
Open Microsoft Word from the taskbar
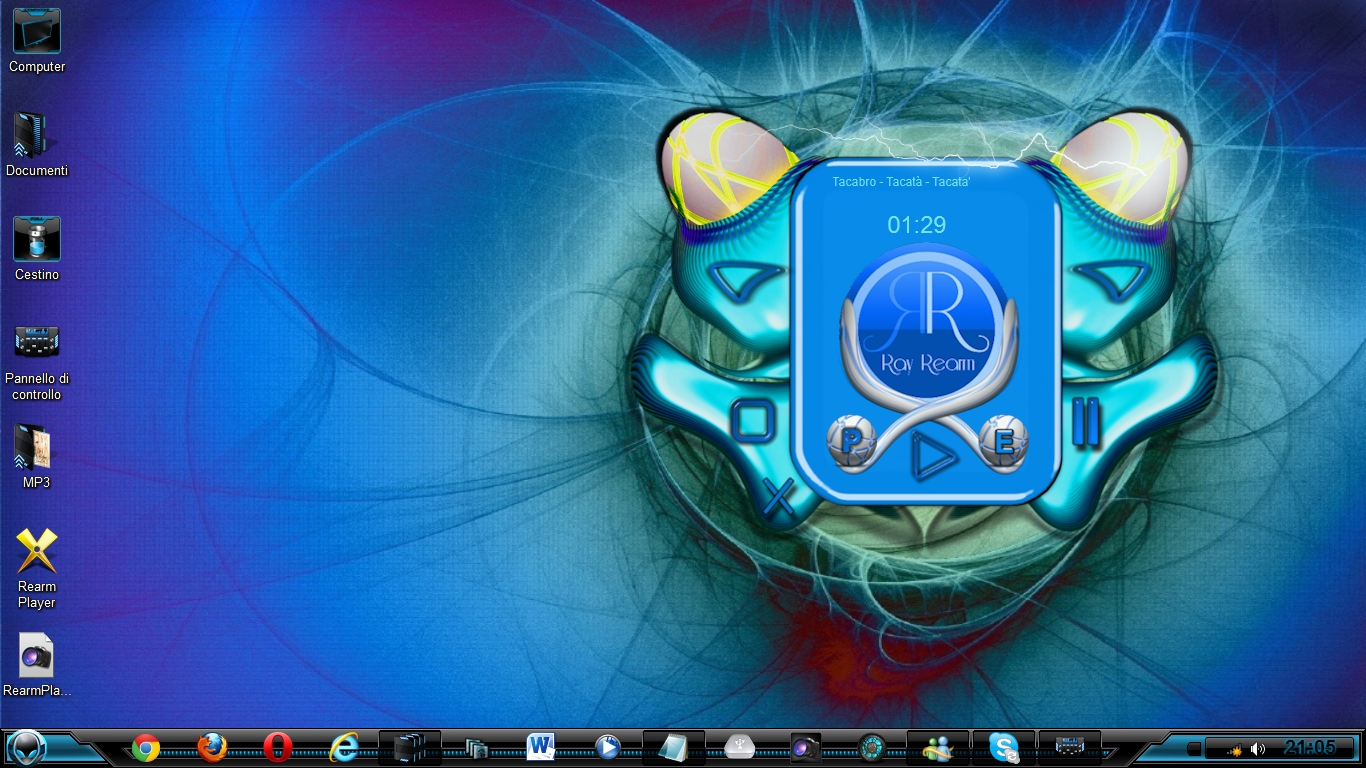point(541,747)
